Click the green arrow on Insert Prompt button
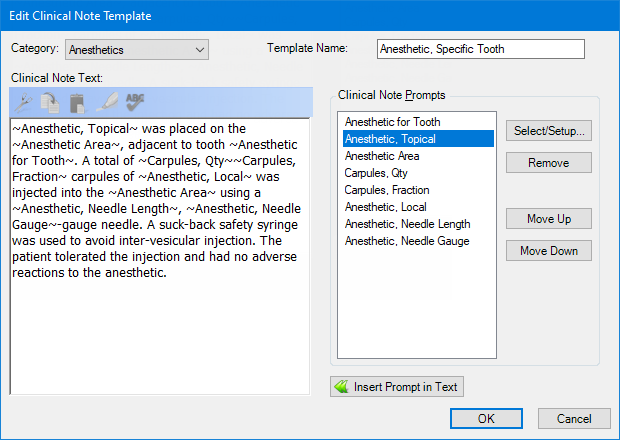Image resolution: width=620 pixels, height=440 pixels. click(343, 386)
